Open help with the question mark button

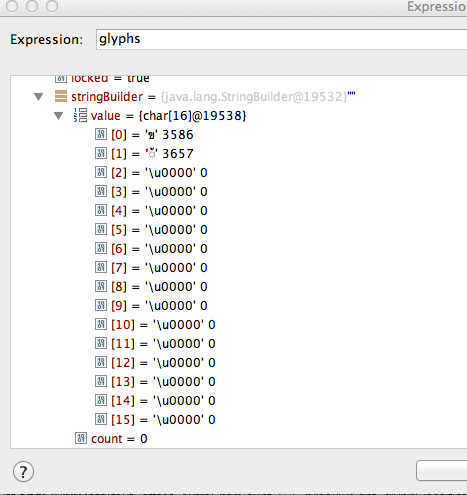[x=23, y=472]
